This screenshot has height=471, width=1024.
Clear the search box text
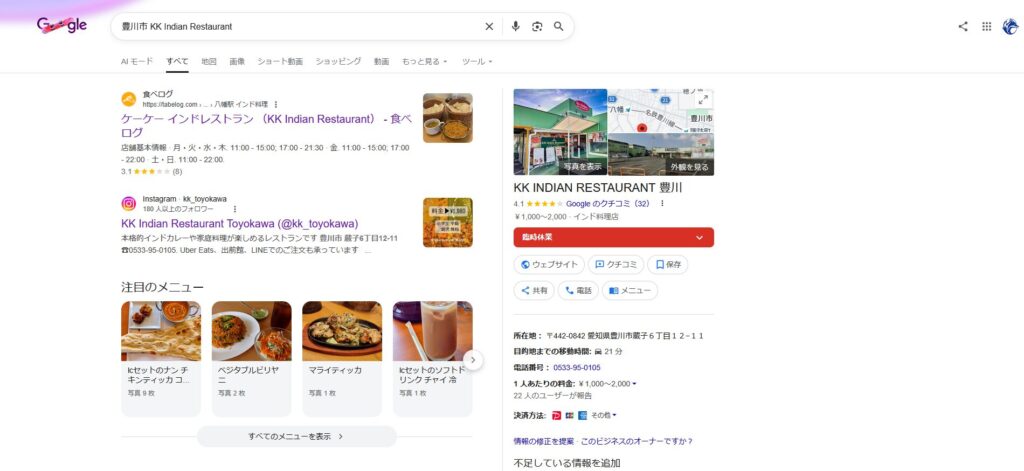(489, 27)
